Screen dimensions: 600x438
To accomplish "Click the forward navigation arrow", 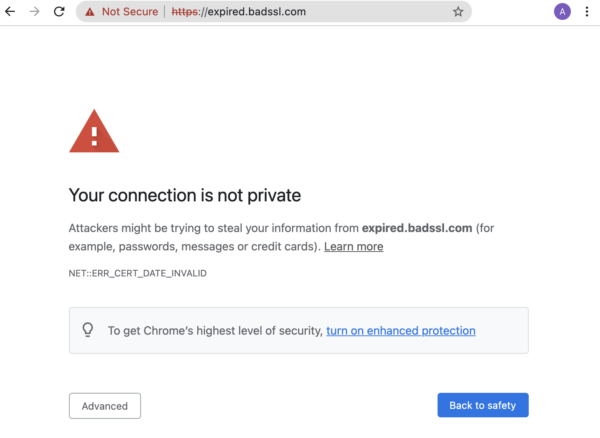I will point(35,12).
